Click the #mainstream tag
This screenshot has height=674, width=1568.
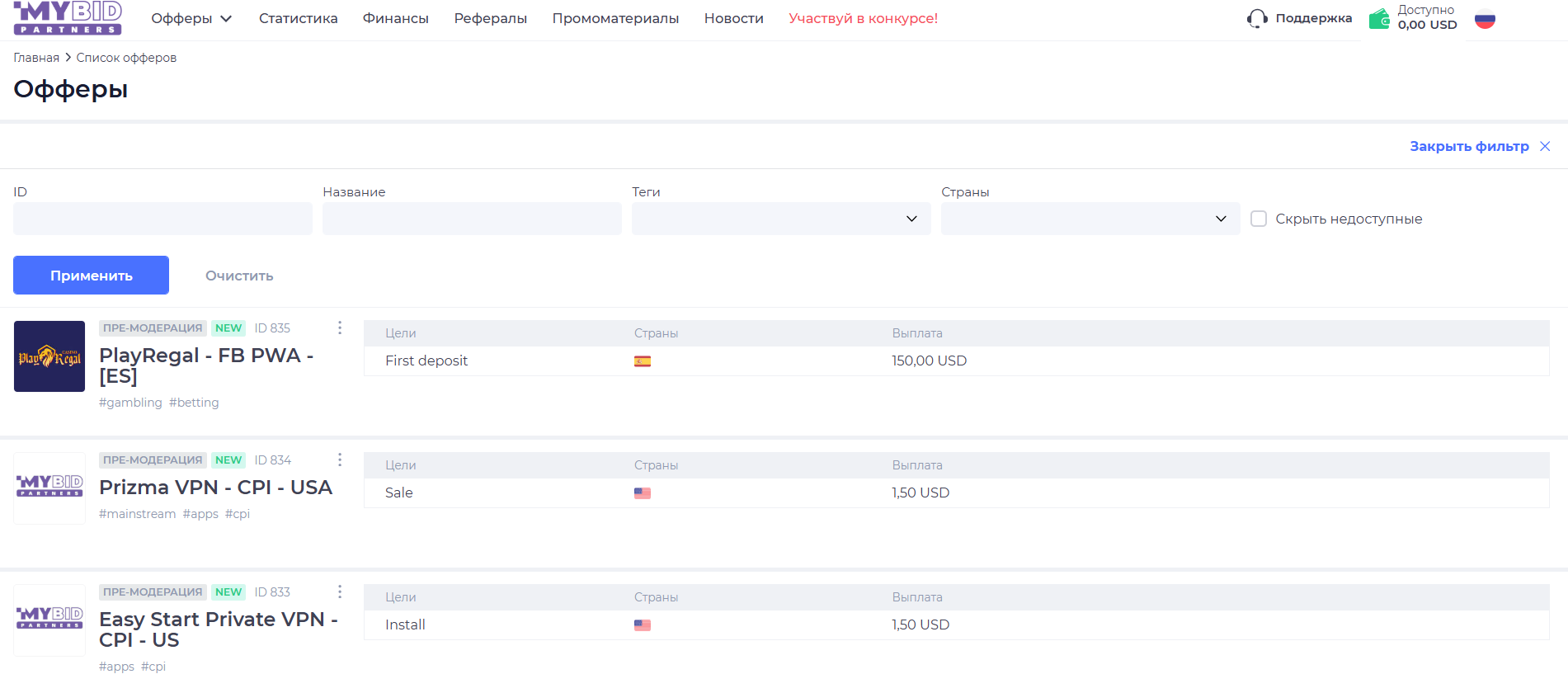(137, 514)
